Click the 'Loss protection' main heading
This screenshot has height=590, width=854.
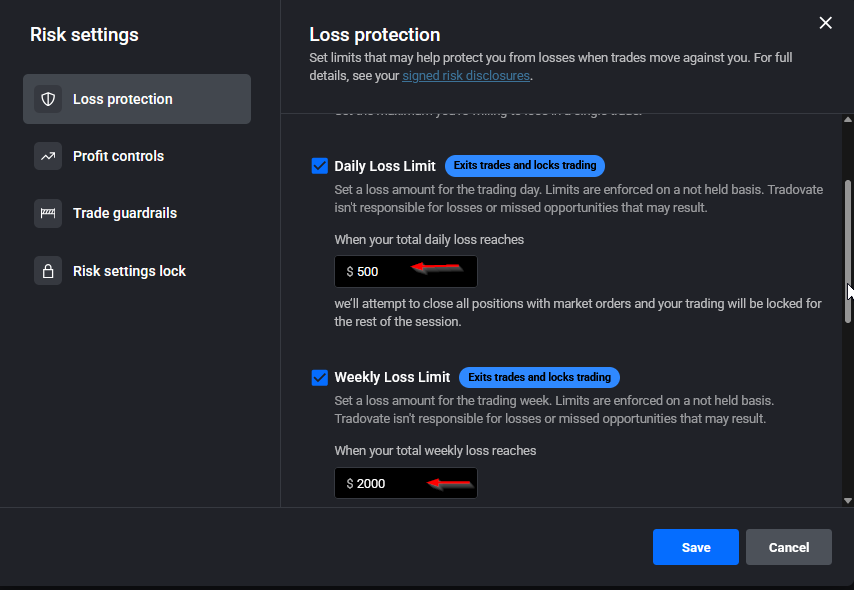tap(375, 35)
